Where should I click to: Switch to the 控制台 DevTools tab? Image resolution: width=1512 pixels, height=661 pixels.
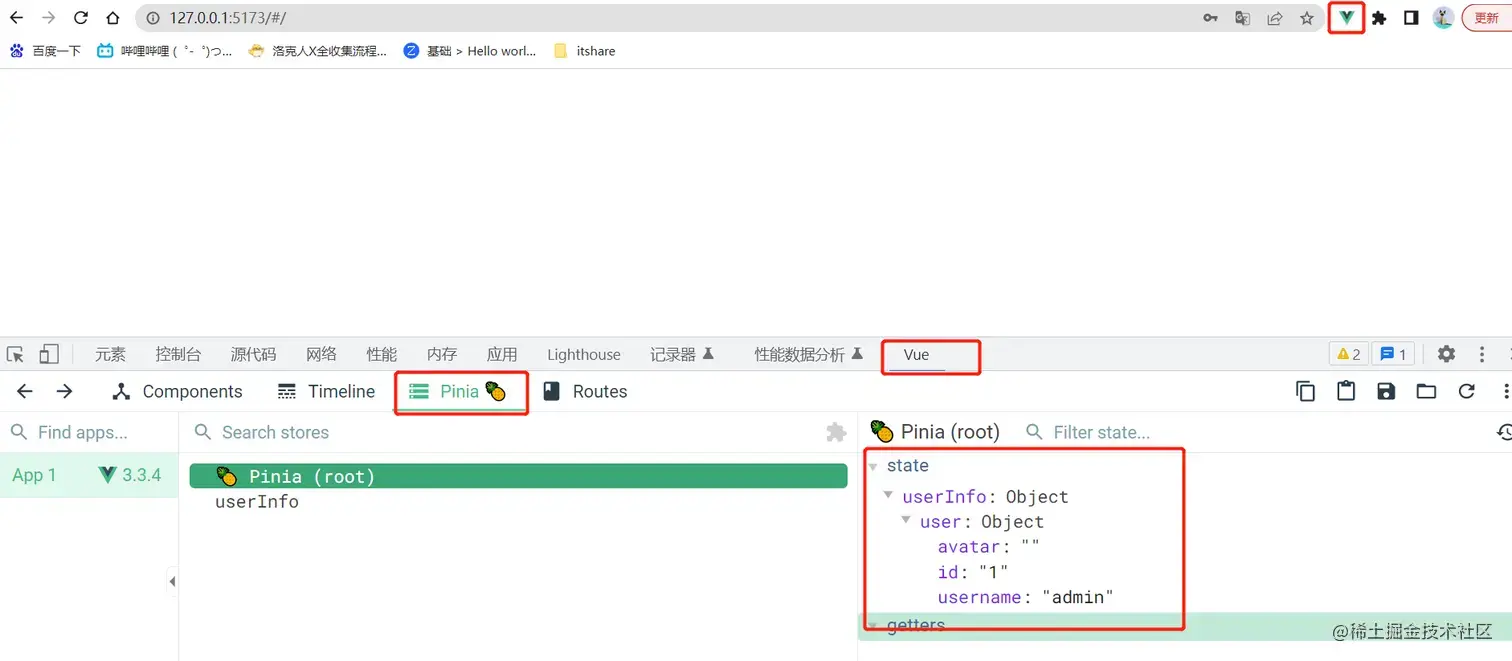(x=178, y=354)
